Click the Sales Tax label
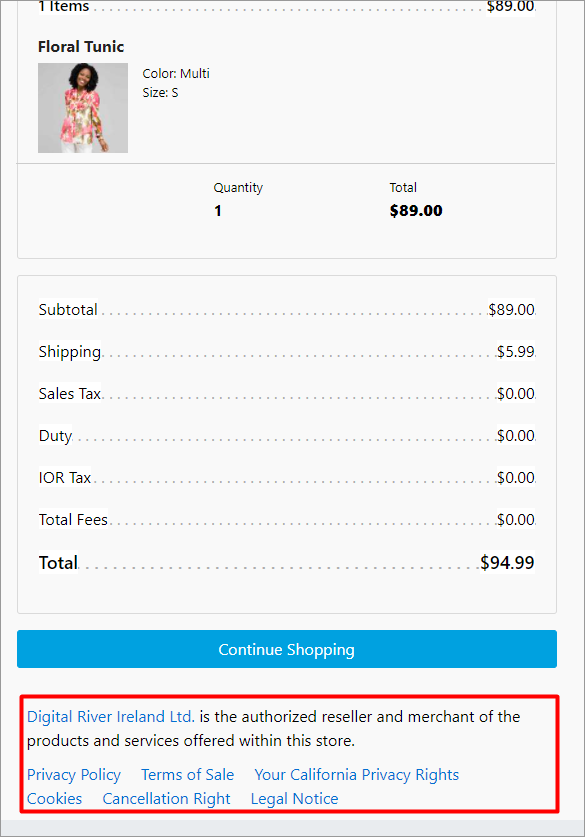 [69, 394]
